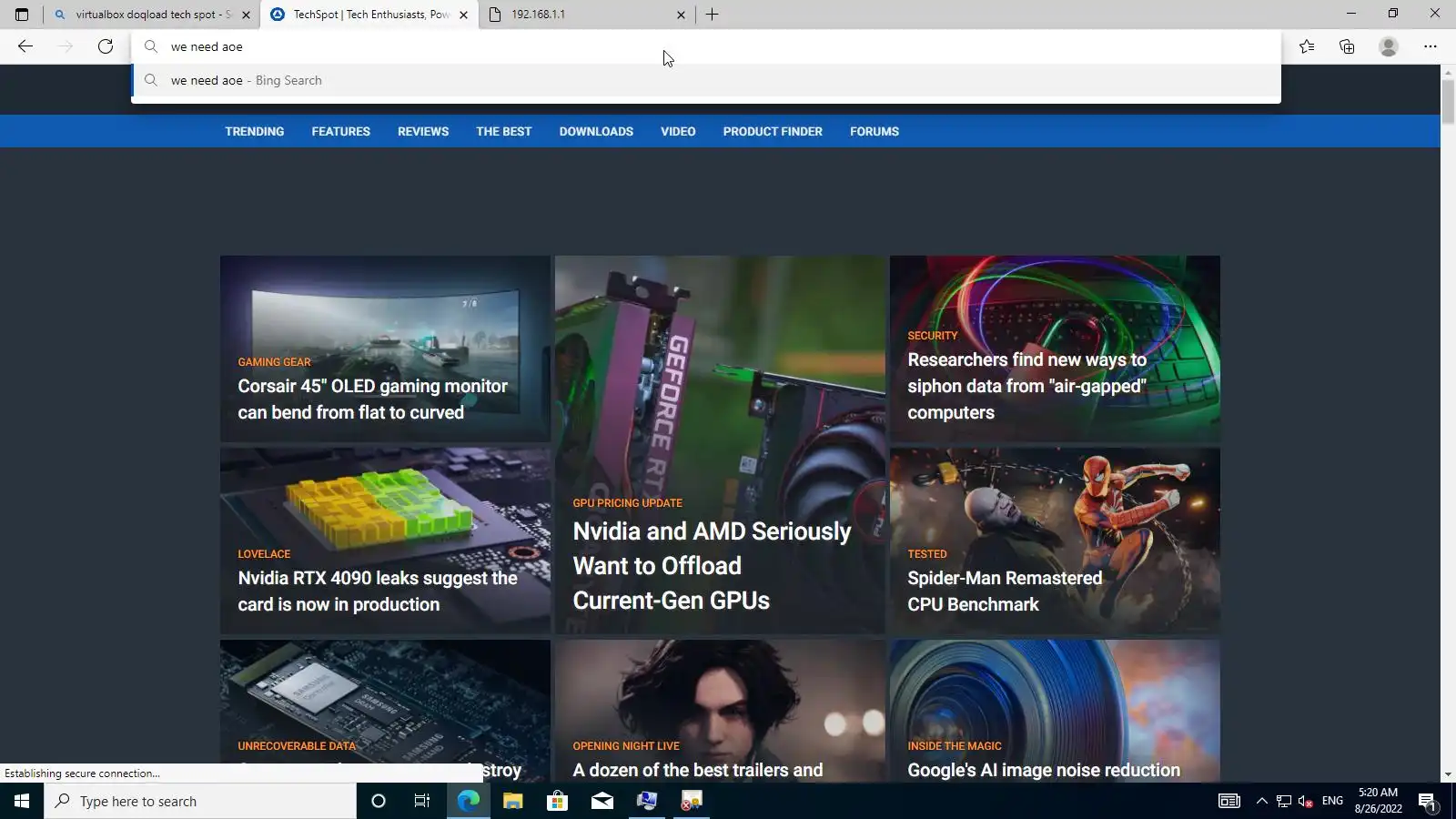
Task: Close the TechSpot tab
Action: (463, 15)
